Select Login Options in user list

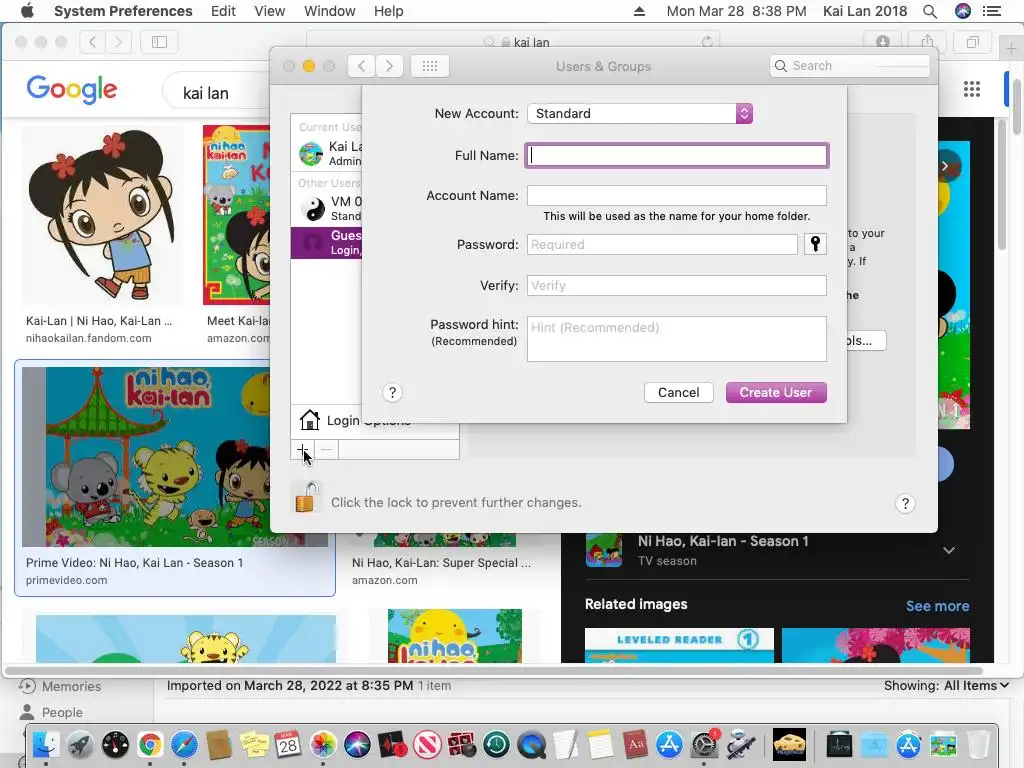click(x=368, y=421)
